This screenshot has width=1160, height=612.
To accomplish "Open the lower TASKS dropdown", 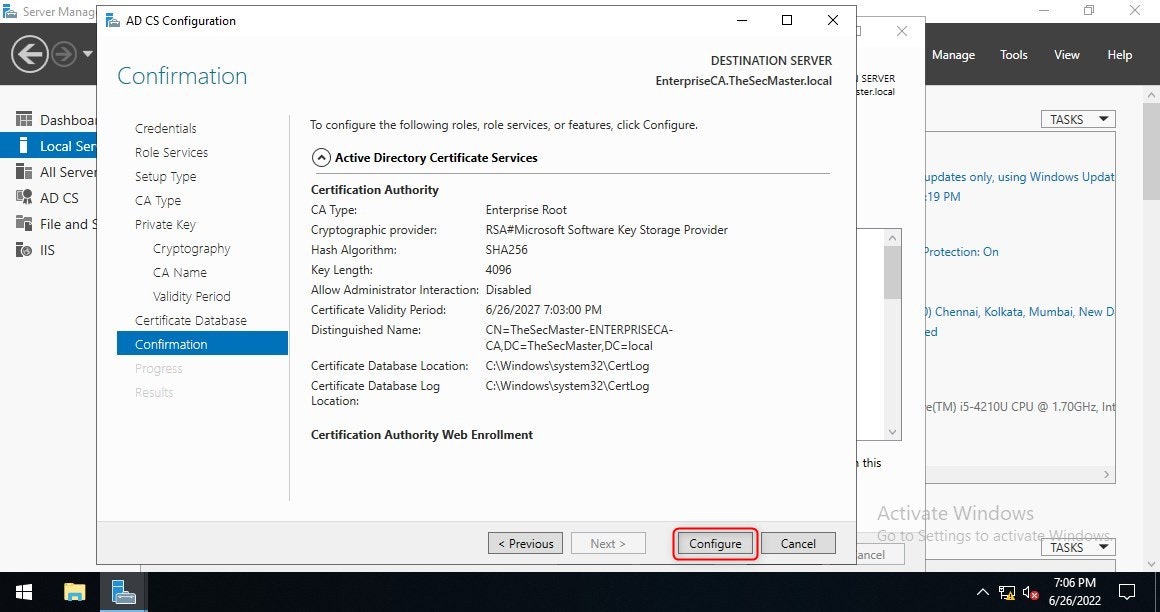I will click(x=1078, y=547).
